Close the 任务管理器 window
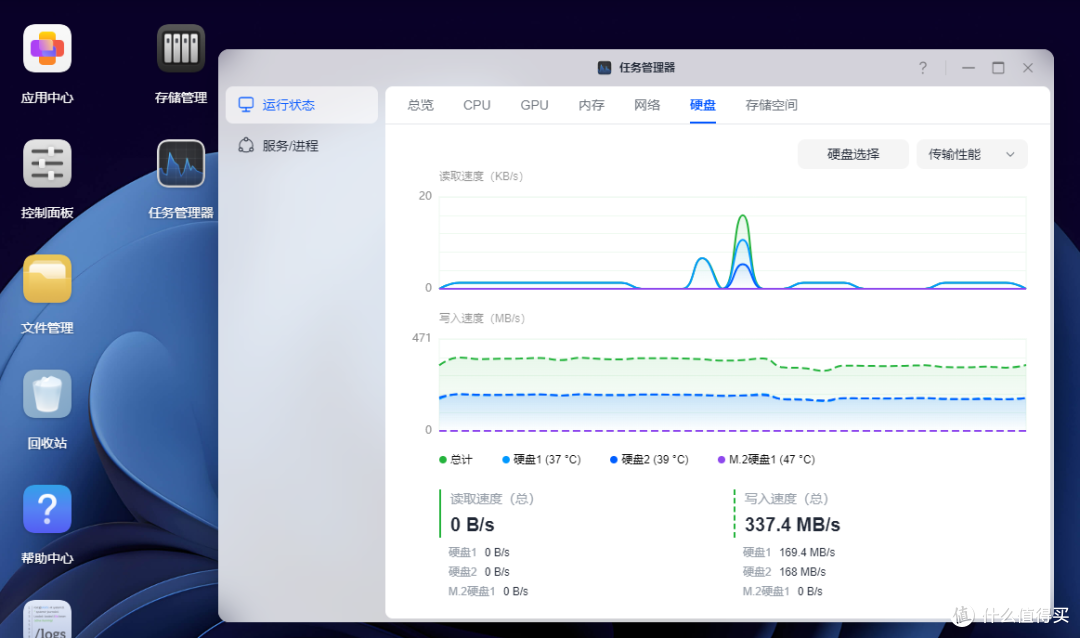1080x638 pixels. pyautogui.click(x=1028, y=68)
